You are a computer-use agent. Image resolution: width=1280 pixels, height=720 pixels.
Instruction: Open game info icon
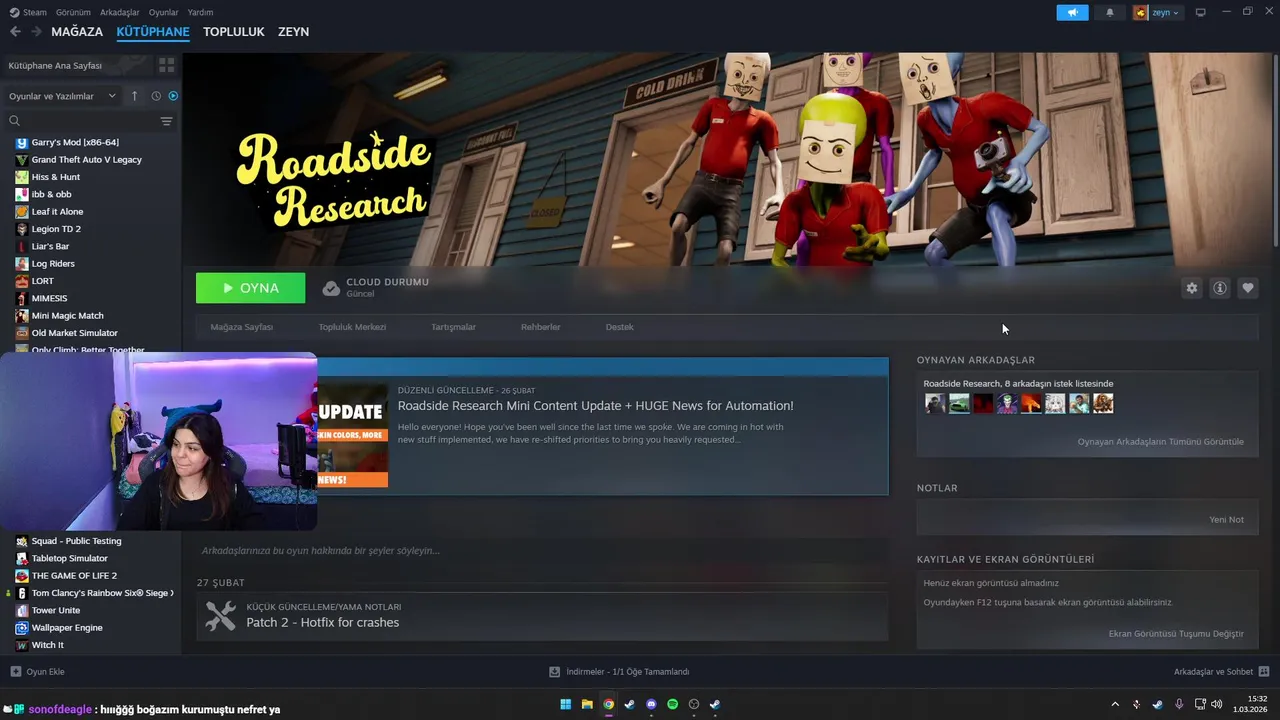coord(1220,288)
